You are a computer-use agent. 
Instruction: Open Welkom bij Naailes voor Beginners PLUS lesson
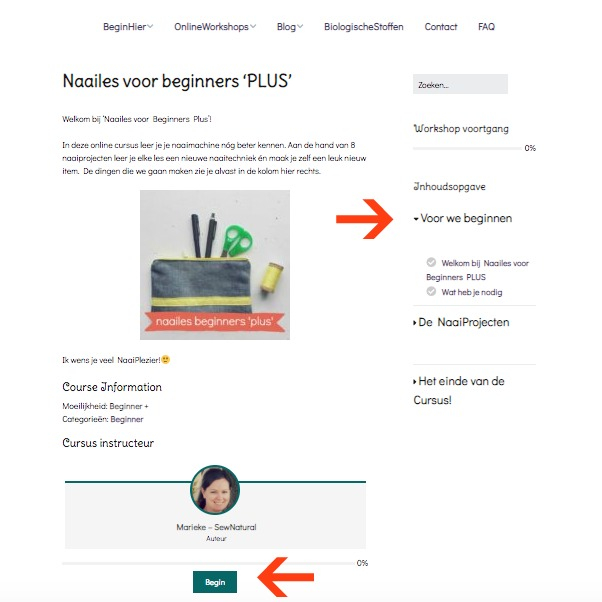point(478,270)
